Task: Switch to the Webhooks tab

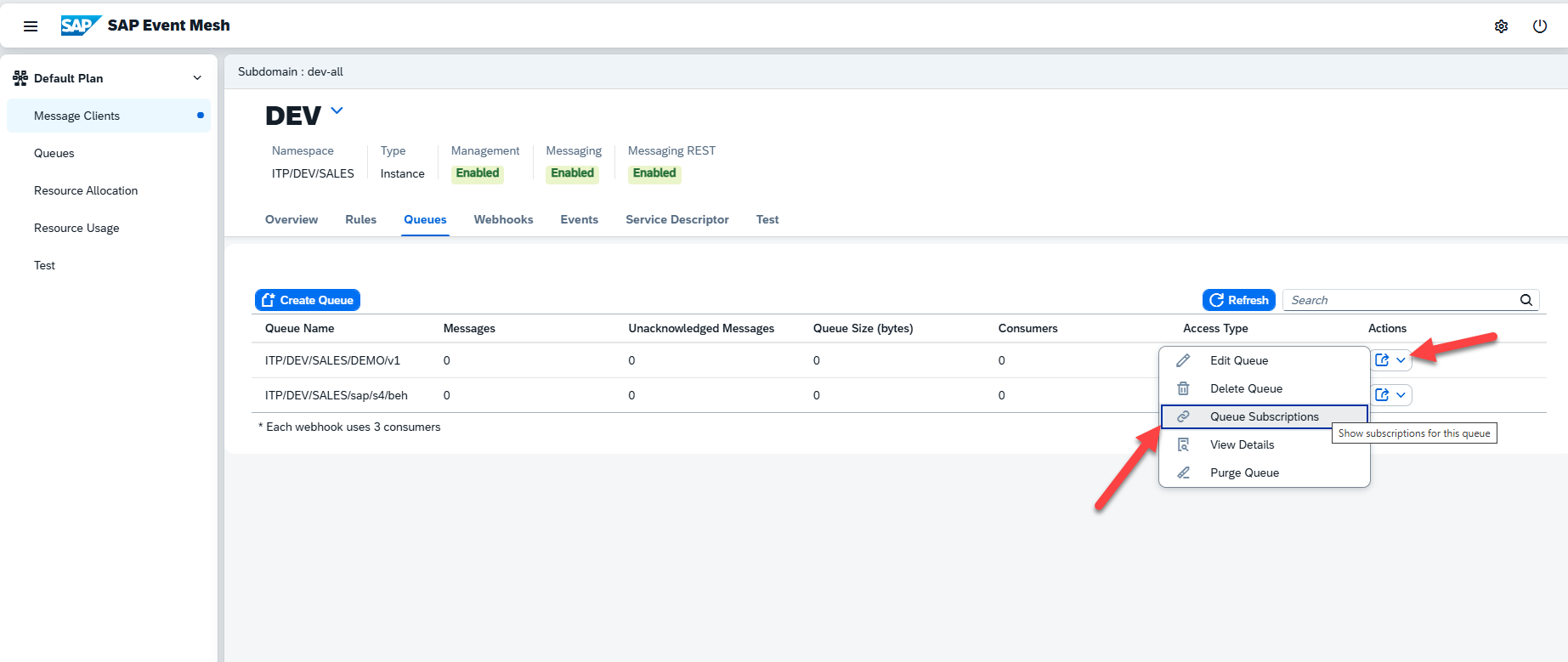Action: [x=503, y=219]
